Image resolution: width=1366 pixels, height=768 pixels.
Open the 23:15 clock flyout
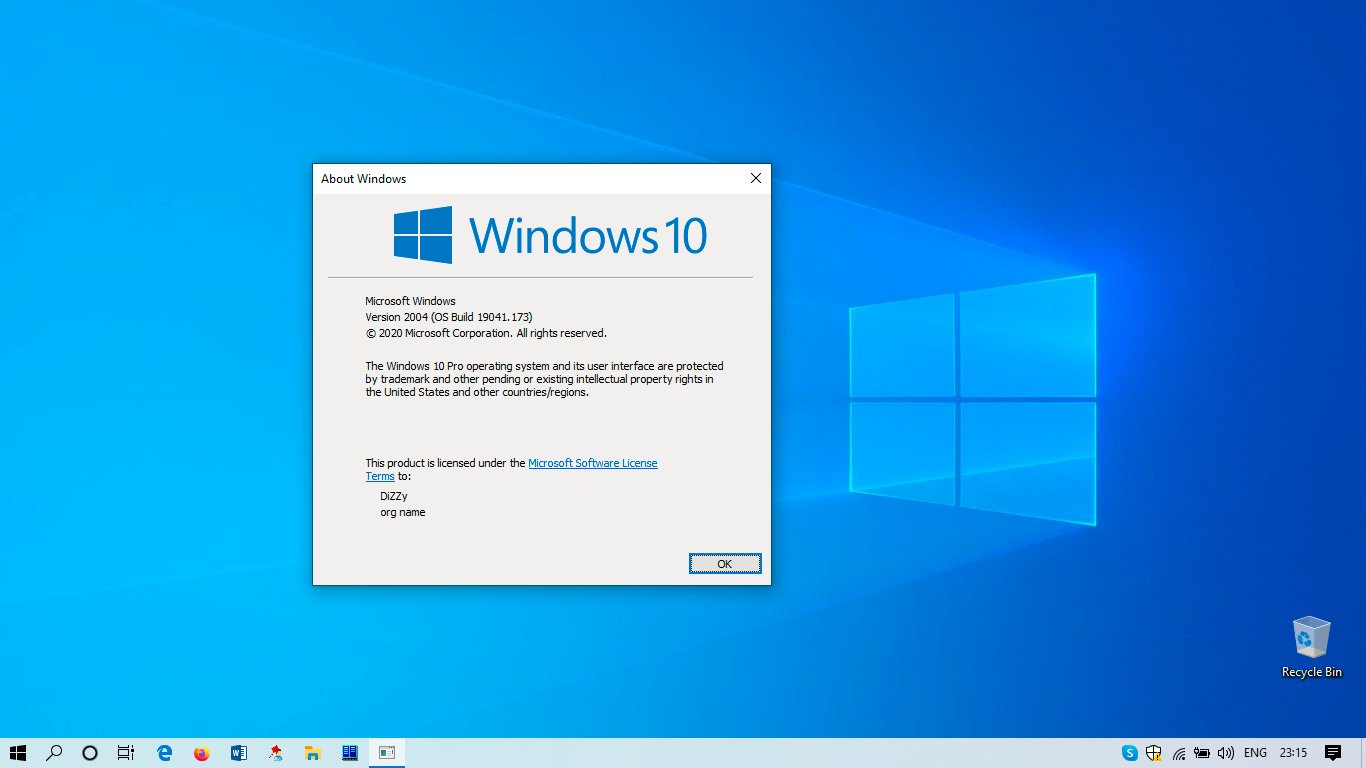tap(1293, 753)
